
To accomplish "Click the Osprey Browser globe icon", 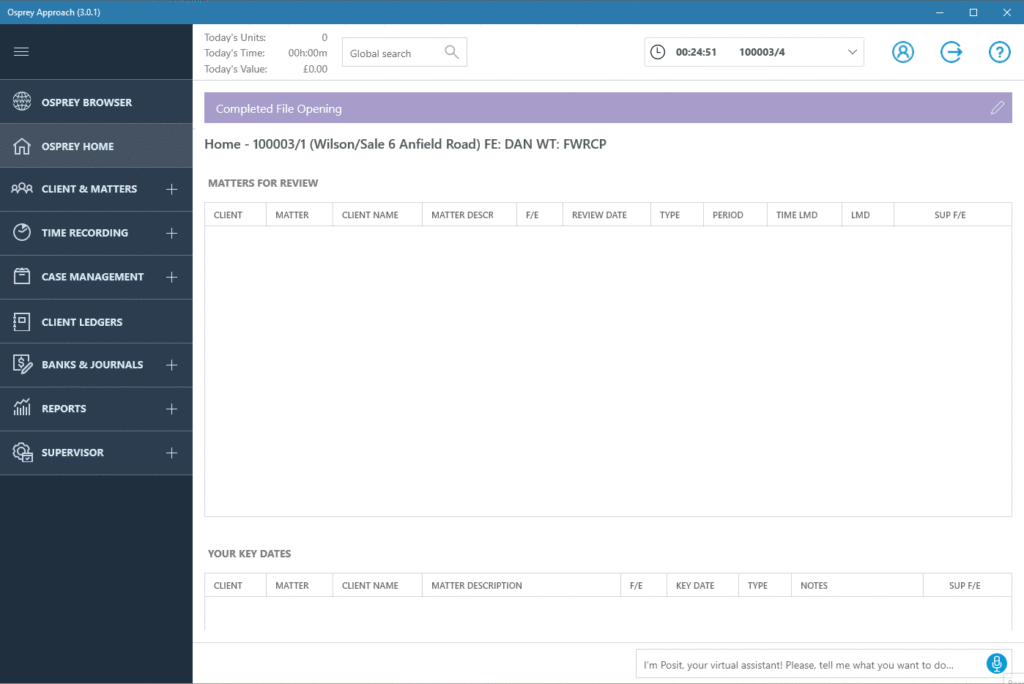I will point(22,101).
